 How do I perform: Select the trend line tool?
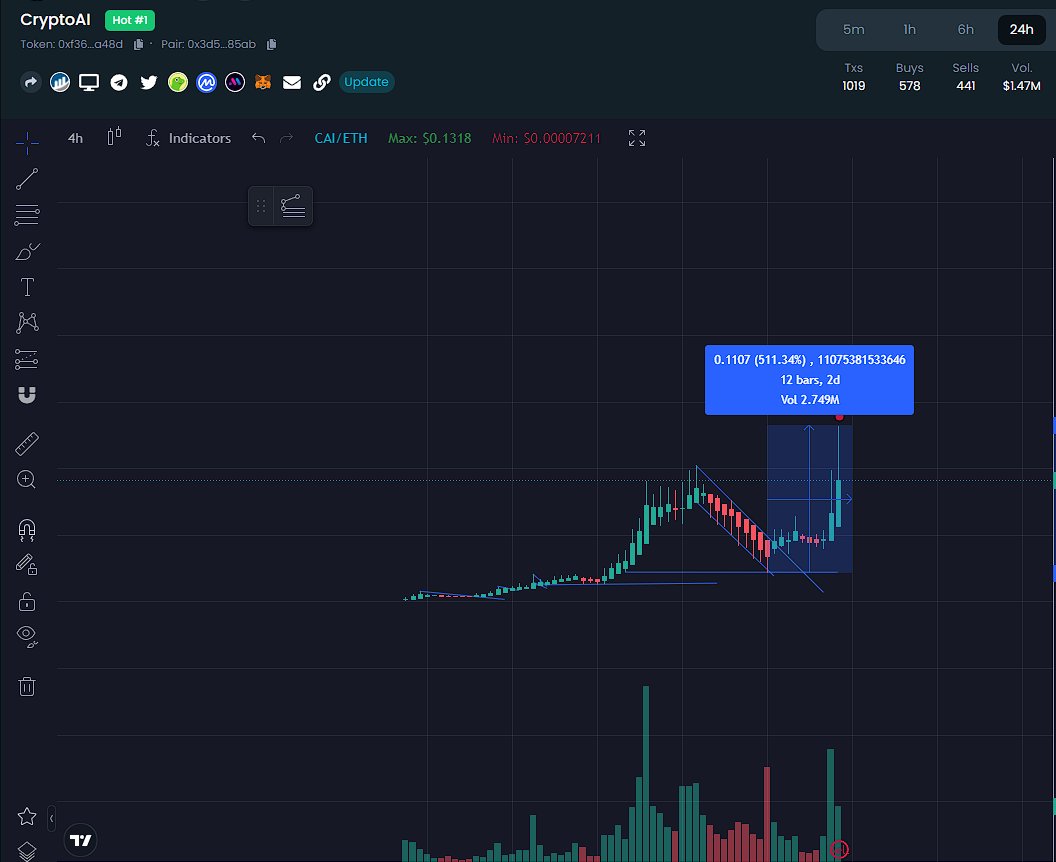(x=27, y=178)
